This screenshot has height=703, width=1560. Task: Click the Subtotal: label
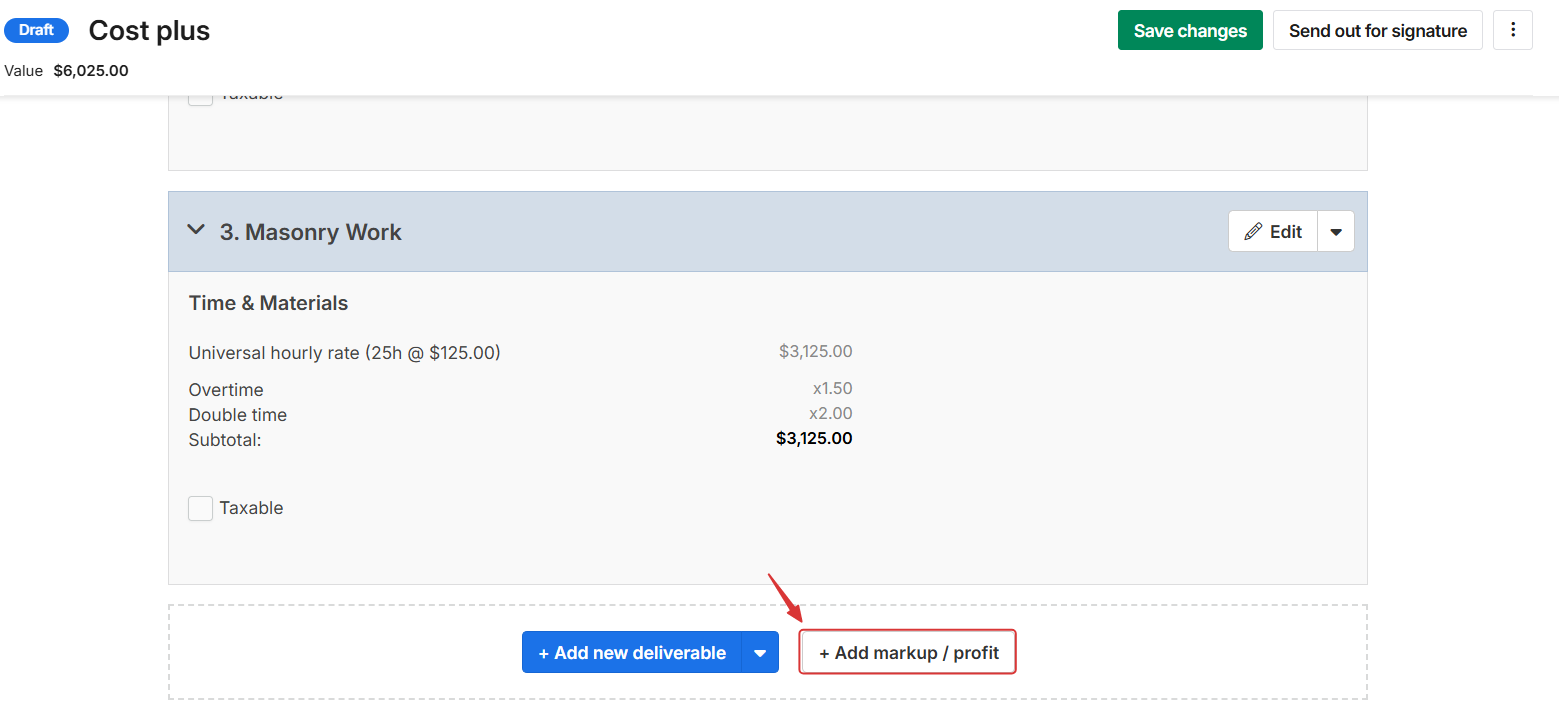click(x=225, y=440)
